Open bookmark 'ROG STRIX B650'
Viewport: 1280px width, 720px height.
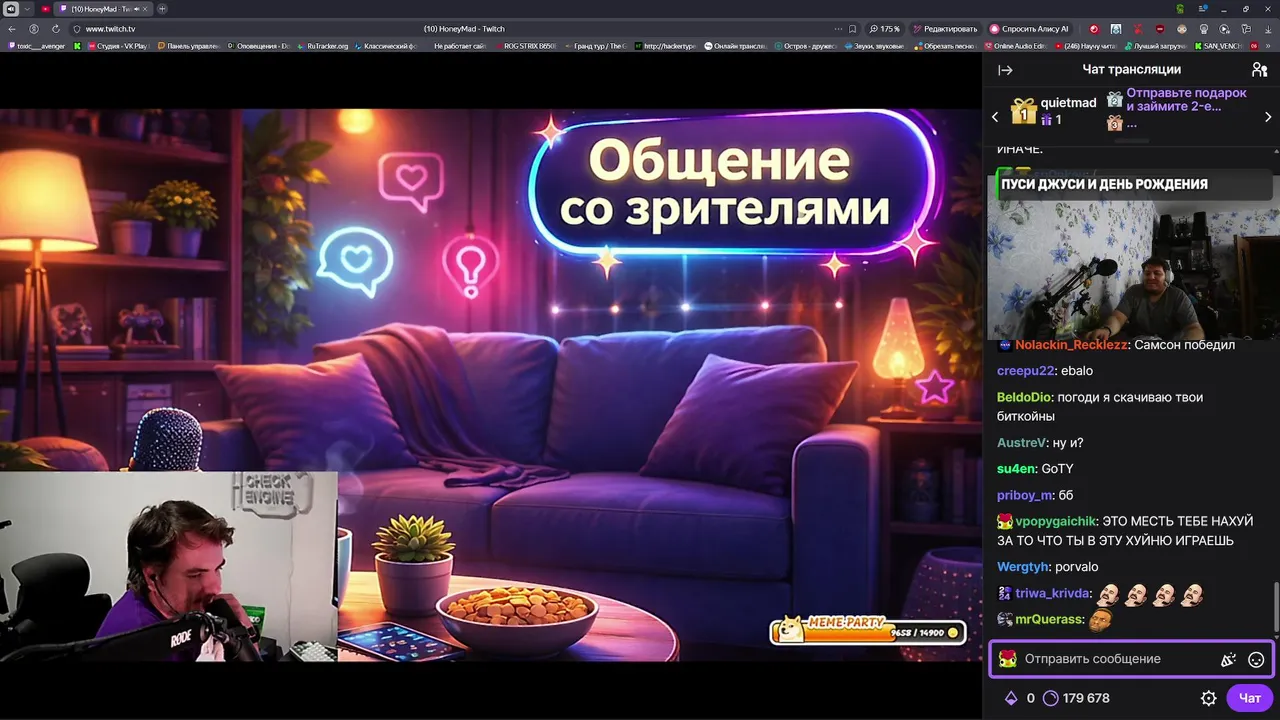pyautogui.click(x=525, y=46)
